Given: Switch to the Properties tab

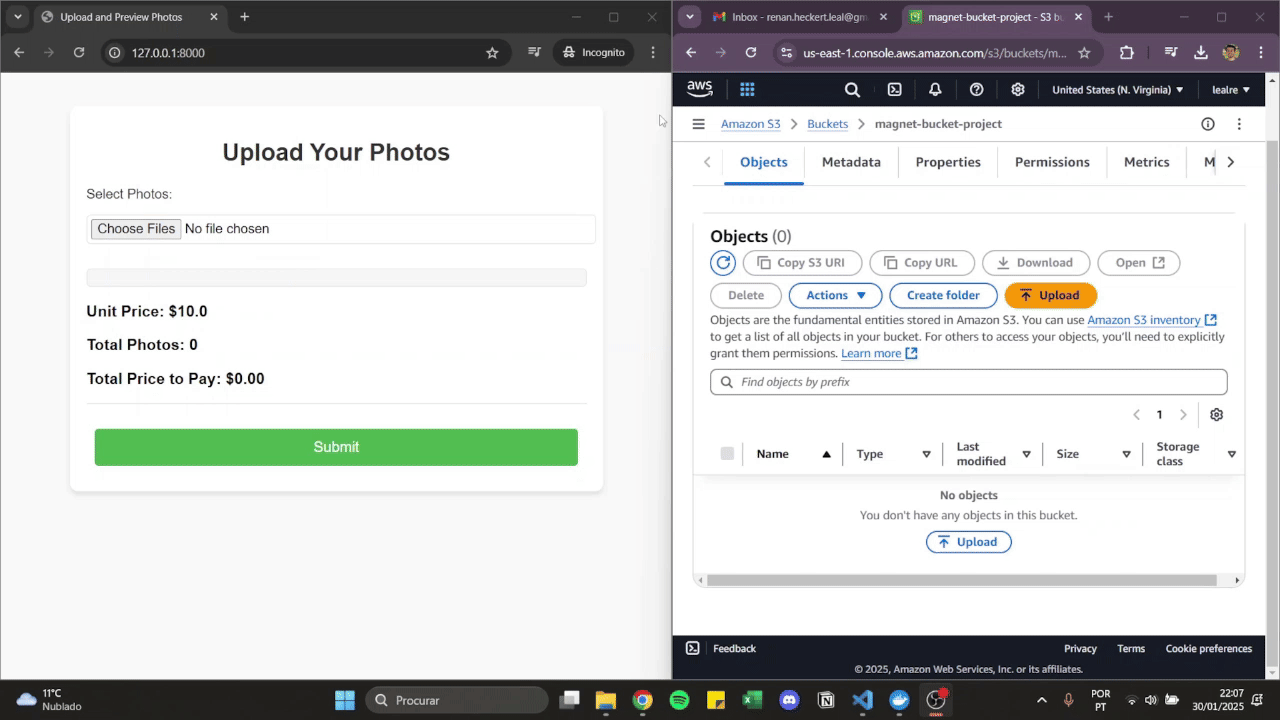Looking at the screenshot, I should click(948, 162).
